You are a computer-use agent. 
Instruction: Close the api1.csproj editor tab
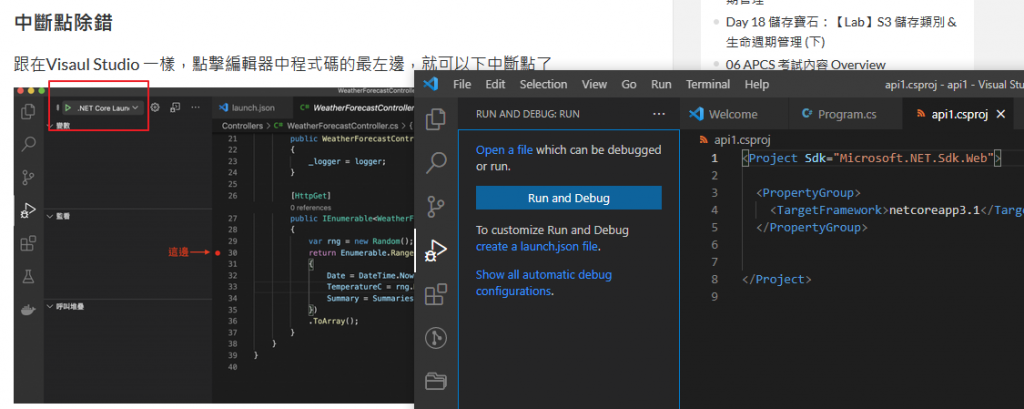coord(1000,114)
